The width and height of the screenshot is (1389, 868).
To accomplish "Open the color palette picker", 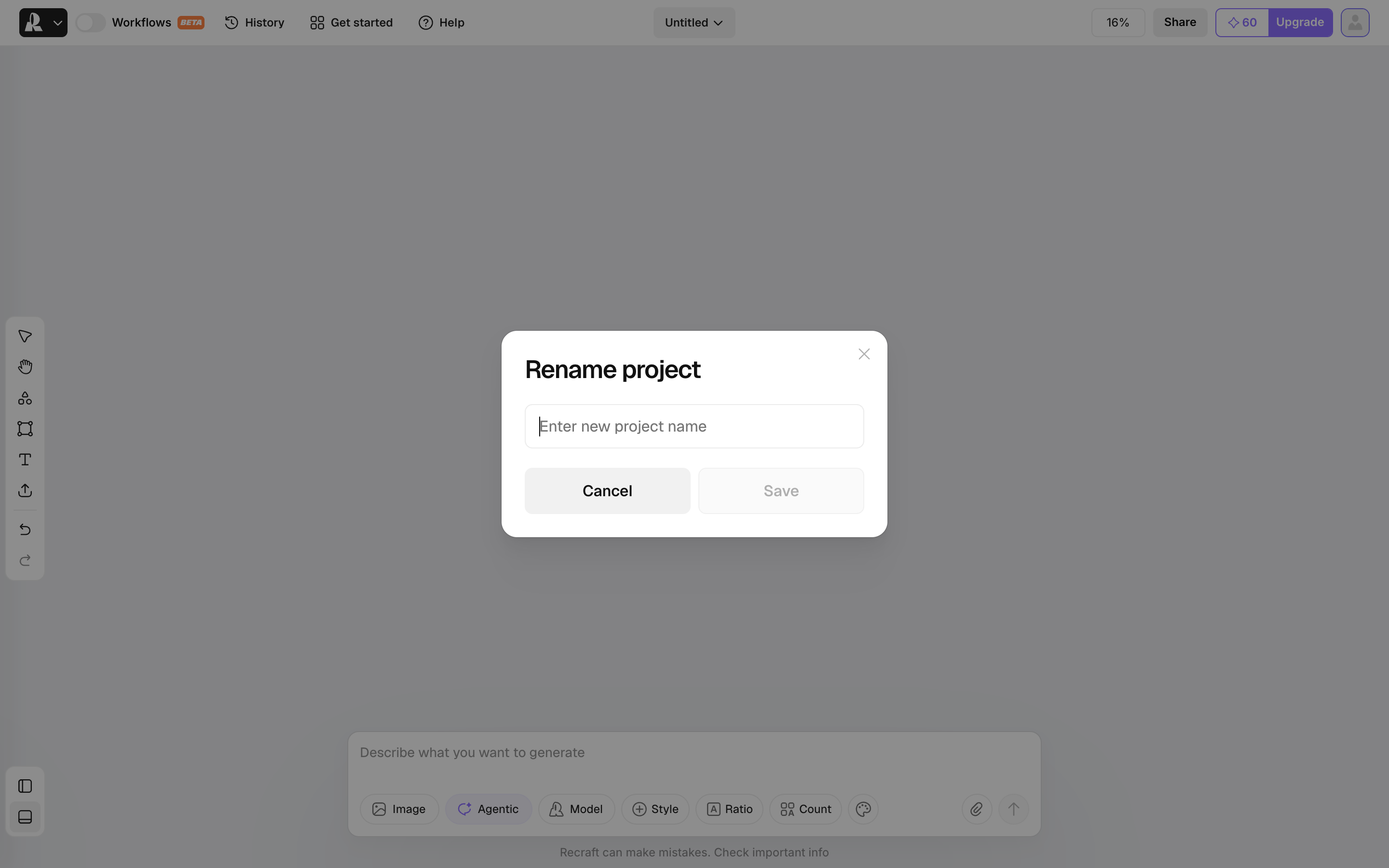I will 863,809.
